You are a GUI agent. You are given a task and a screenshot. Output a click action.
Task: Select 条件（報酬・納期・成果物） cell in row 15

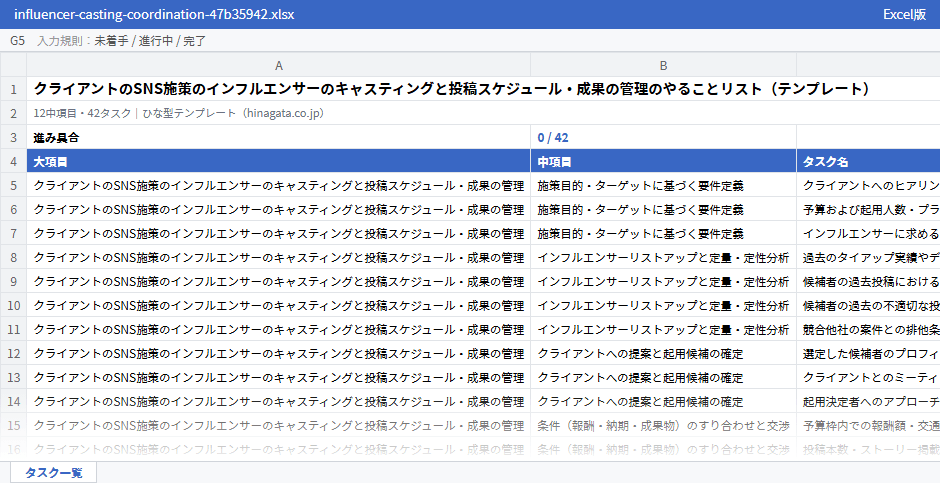(x=664, y=425)
